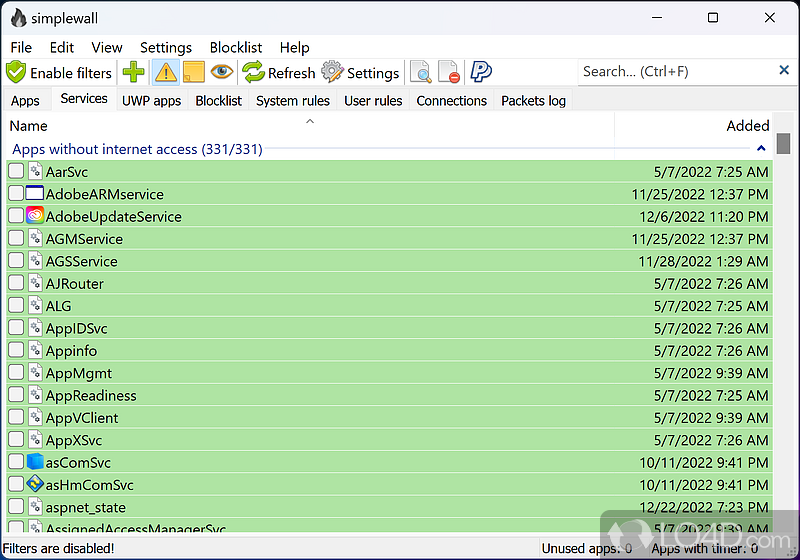
Task: Open the log file magnifier icon
Action: pyautogui.click(x=423, y=72)
